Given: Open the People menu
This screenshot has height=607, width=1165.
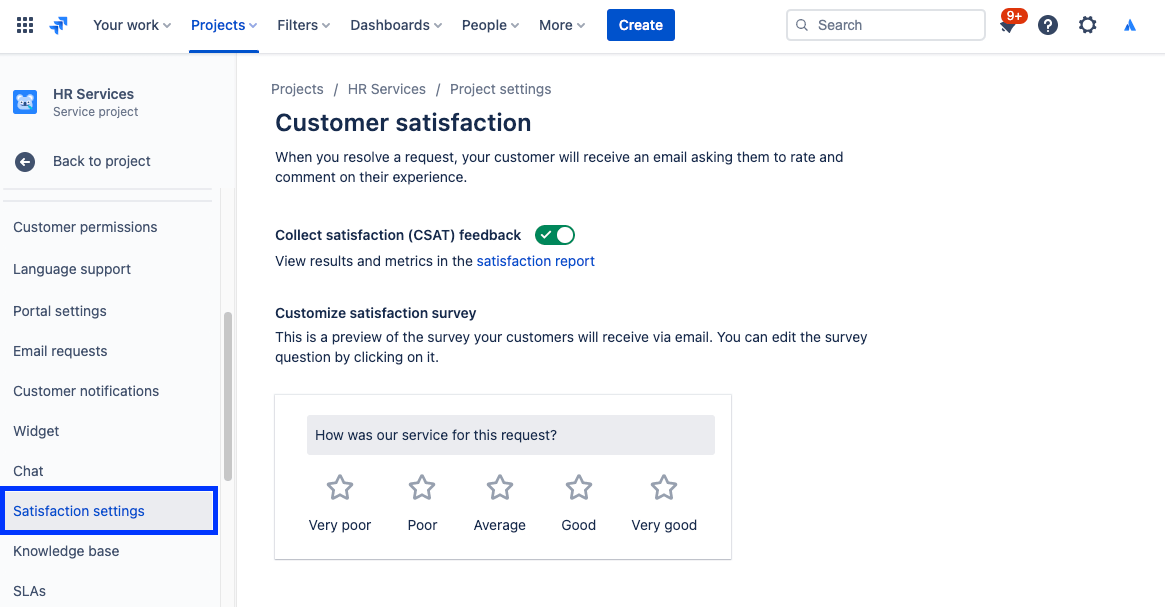Looking at the screenshot, I should click(x=489, y=24).
